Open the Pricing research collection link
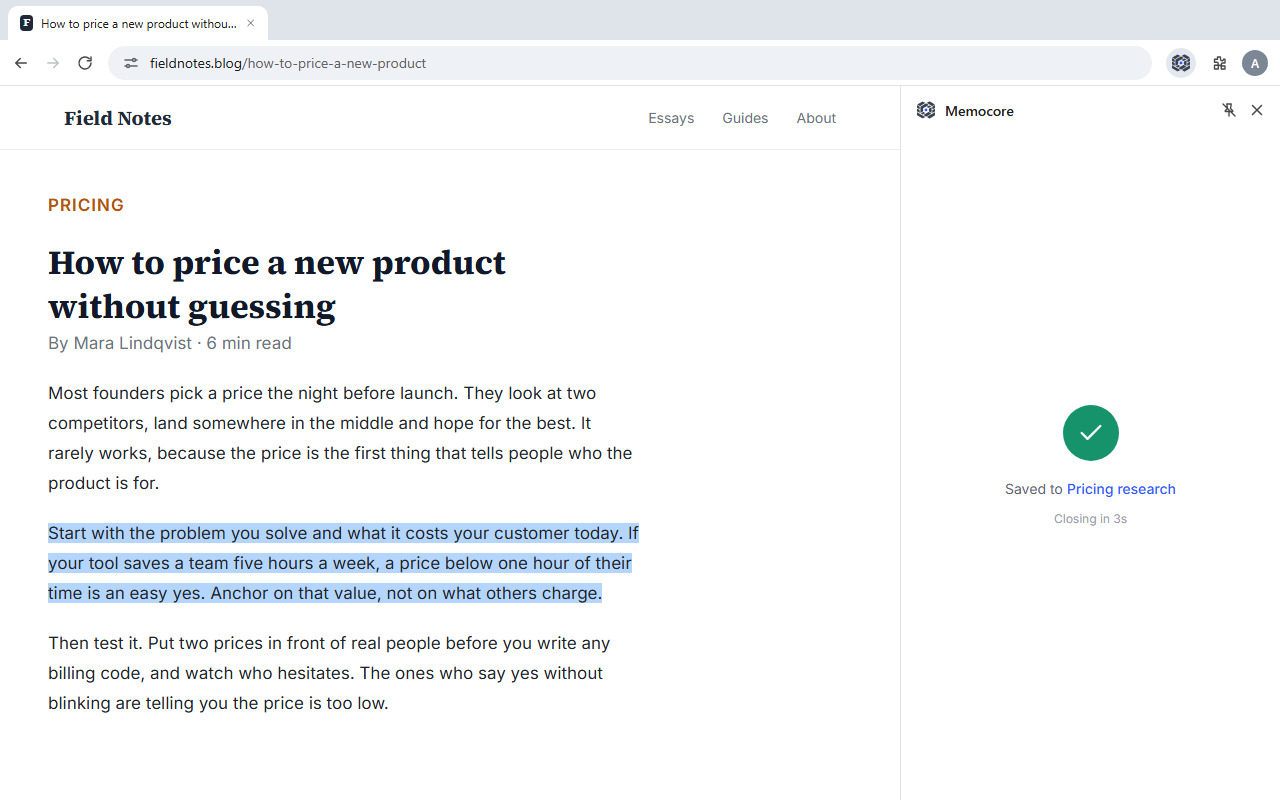This screenshot has width=1280, height=800. [x=1121, y=489]
